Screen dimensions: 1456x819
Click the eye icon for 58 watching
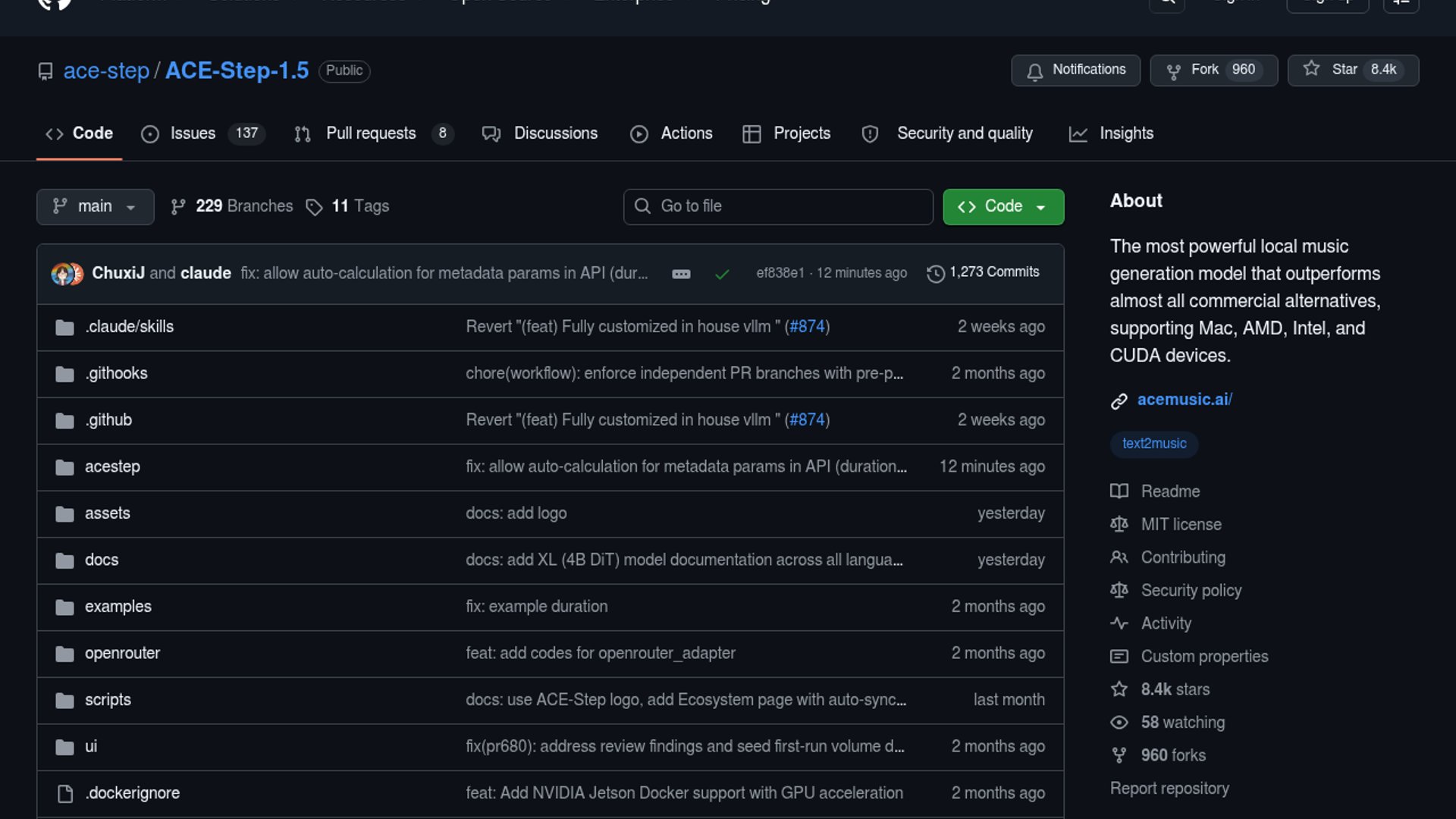click(1119, 723)
